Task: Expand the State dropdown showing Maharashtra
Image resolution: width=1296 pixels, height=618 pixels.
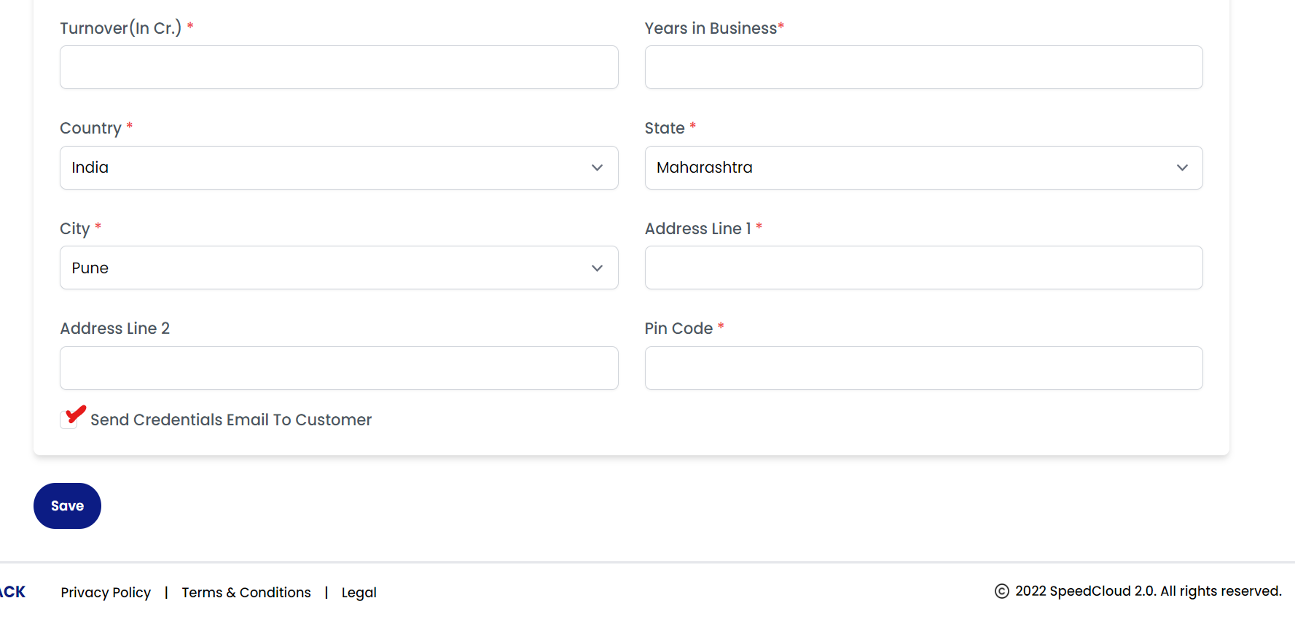Action: (922, 168)
